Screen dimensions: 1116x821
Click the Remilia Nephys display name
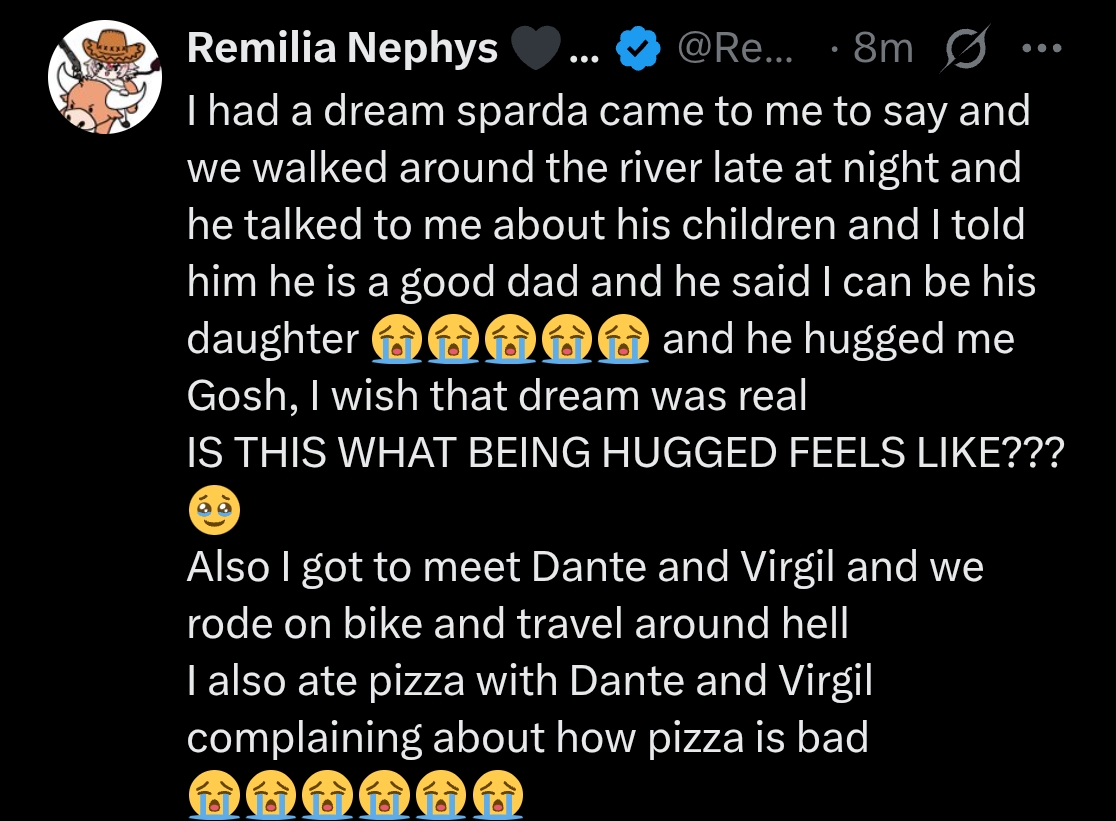(343, 48)
